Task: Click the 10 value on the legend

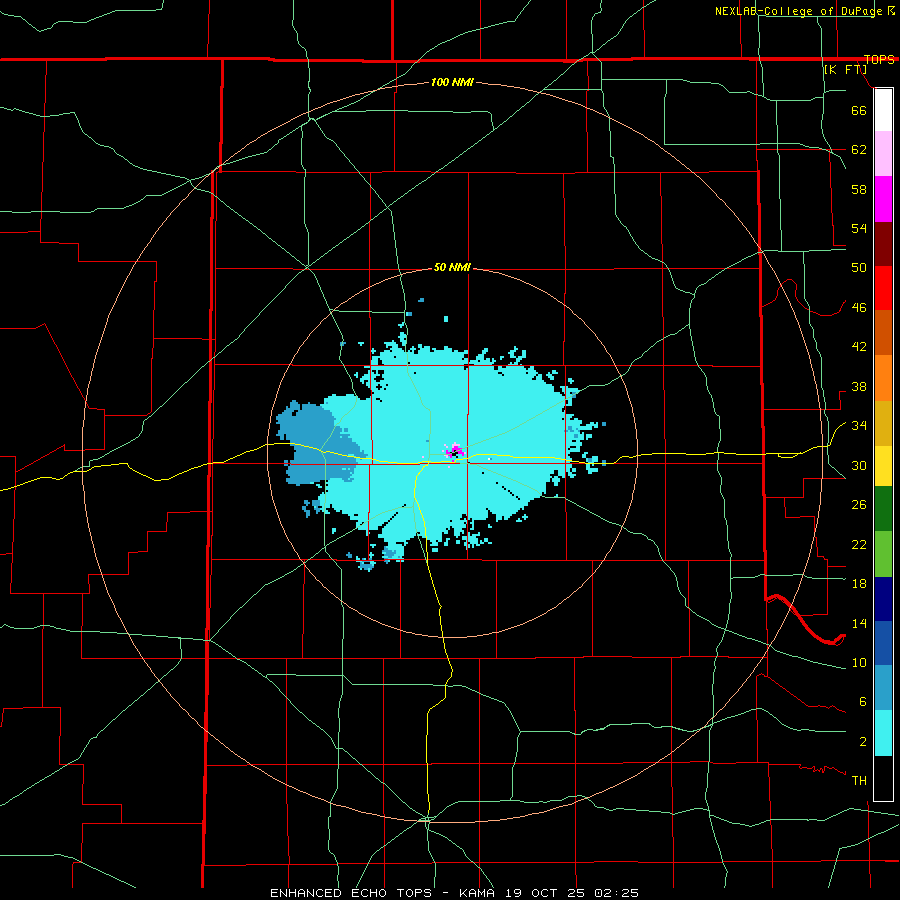Action: click(859, 662)
